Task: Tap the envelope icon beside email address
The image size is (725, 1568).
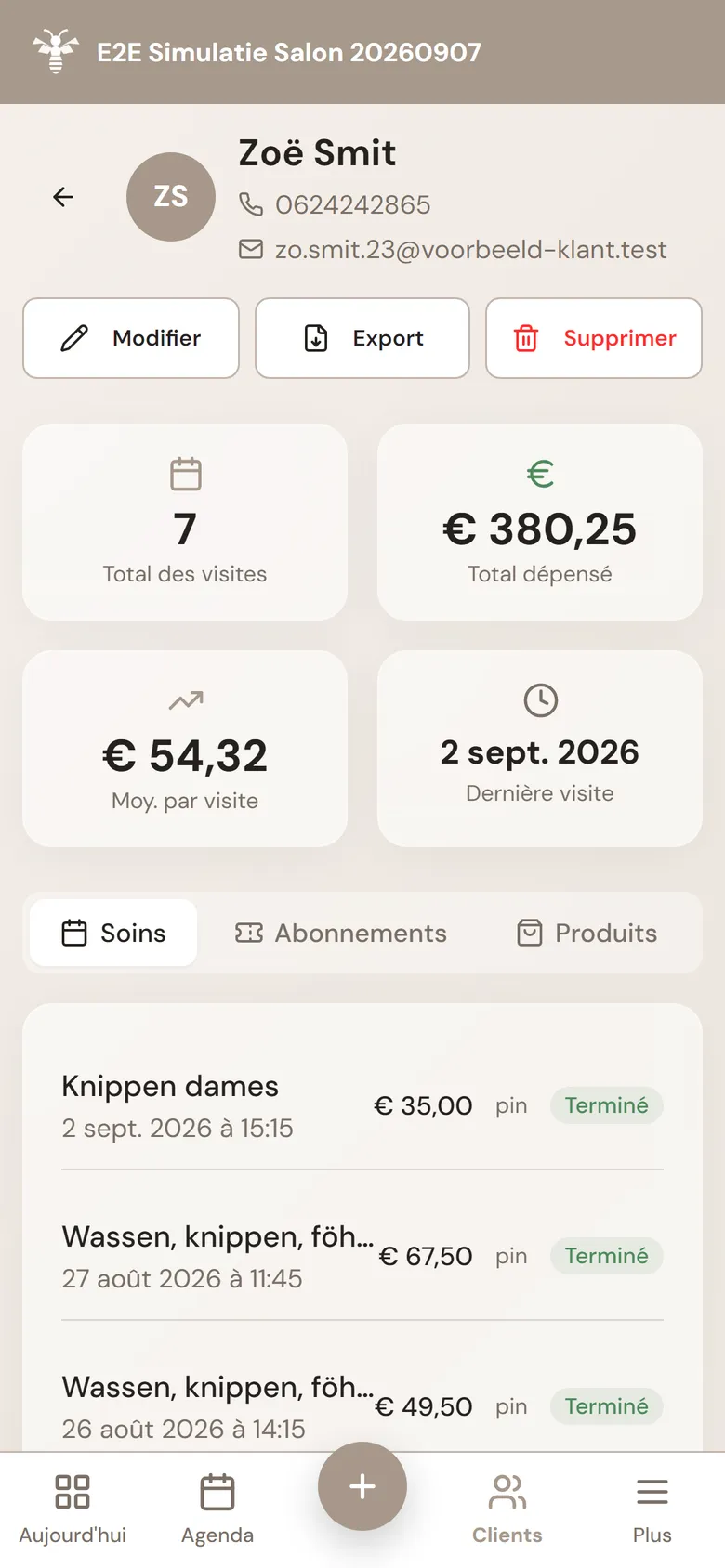Action: click(x=251, y=249)
